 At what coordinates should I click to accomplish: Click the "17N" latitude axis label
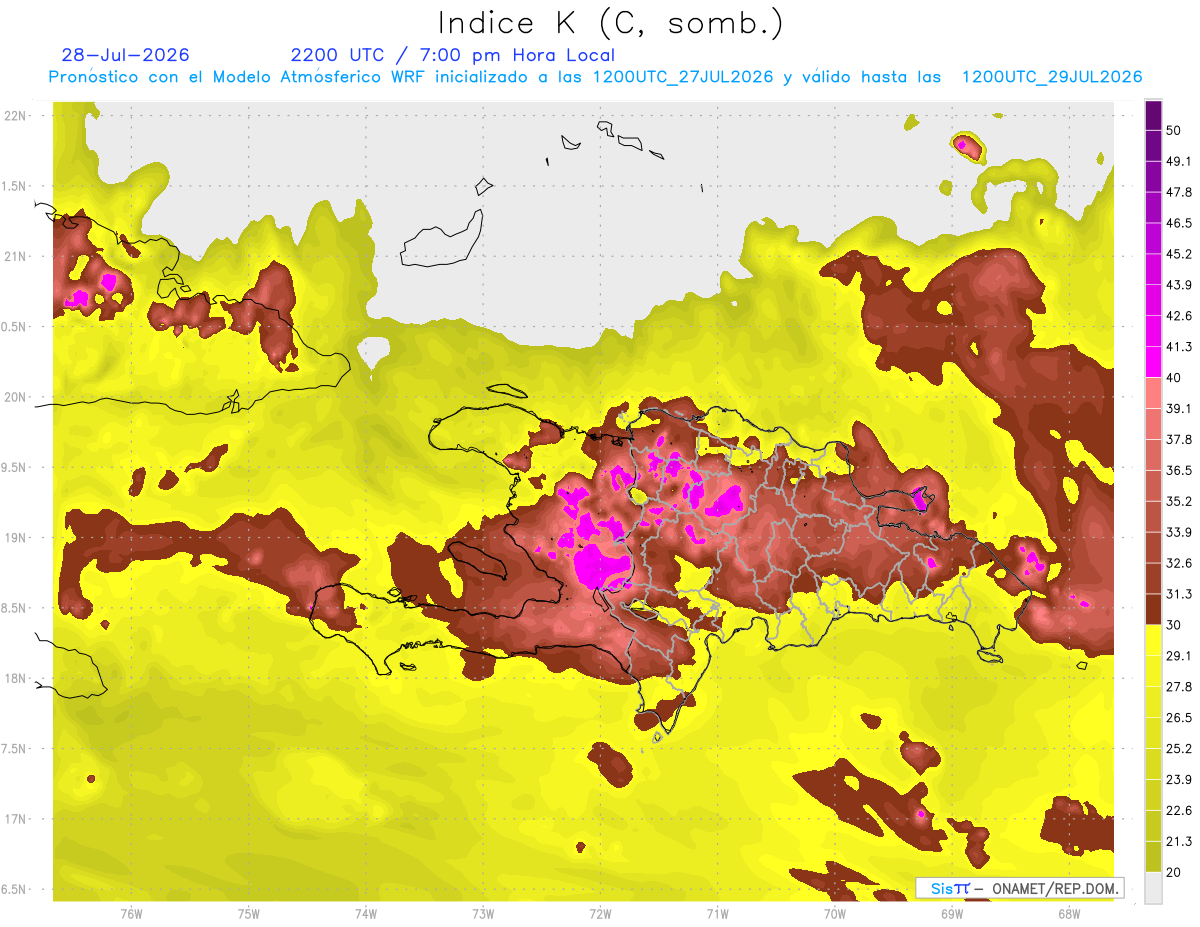(15, 818)
